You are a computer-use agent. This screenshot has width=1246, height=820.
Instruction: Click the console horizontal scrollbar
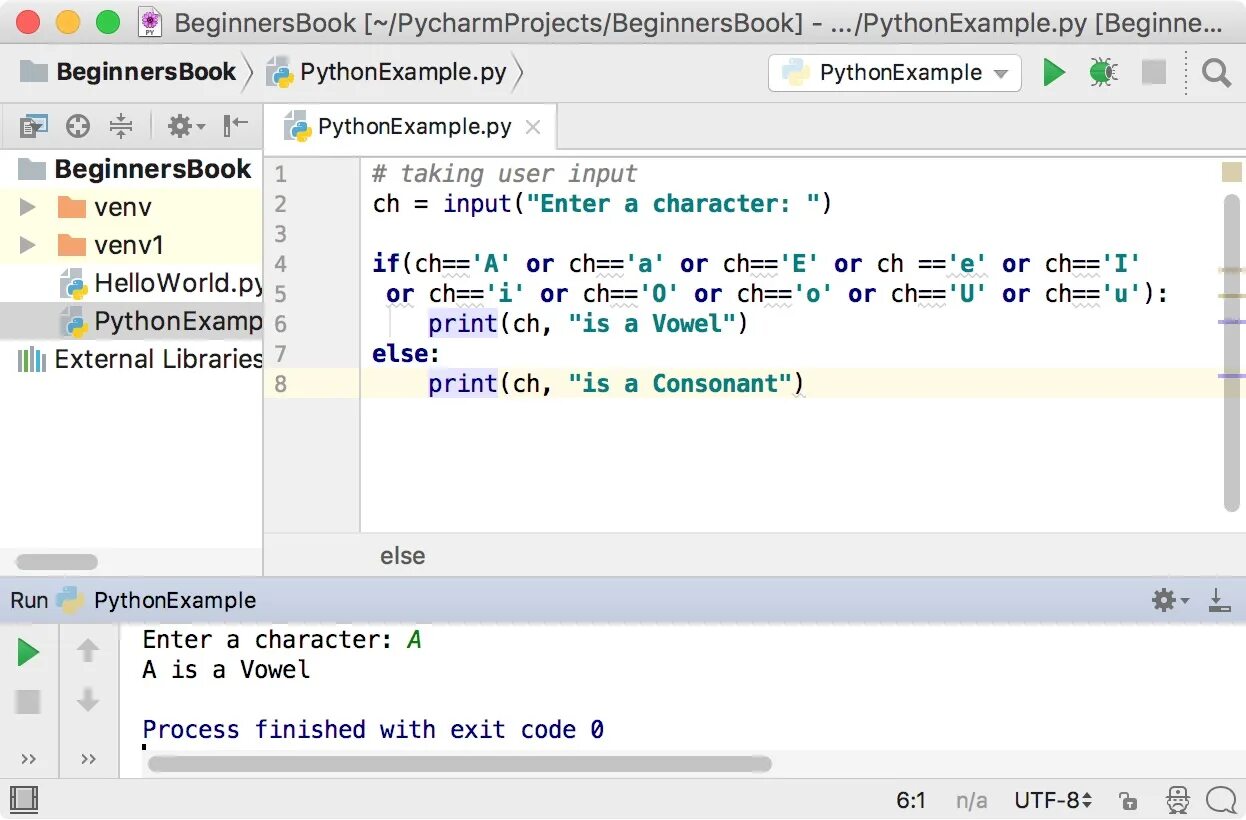pyautogui.click(x=459, y=764)
